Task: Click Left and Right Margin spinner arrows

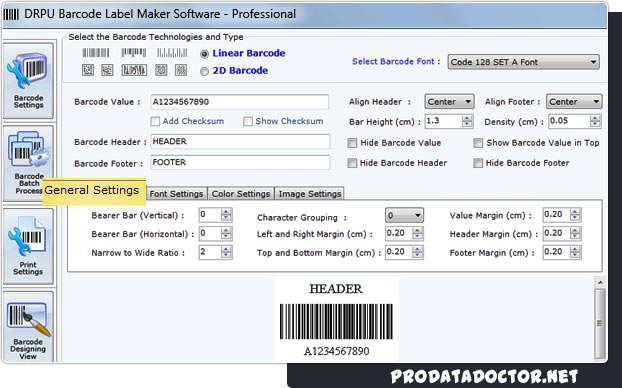Action: (417, 234)
